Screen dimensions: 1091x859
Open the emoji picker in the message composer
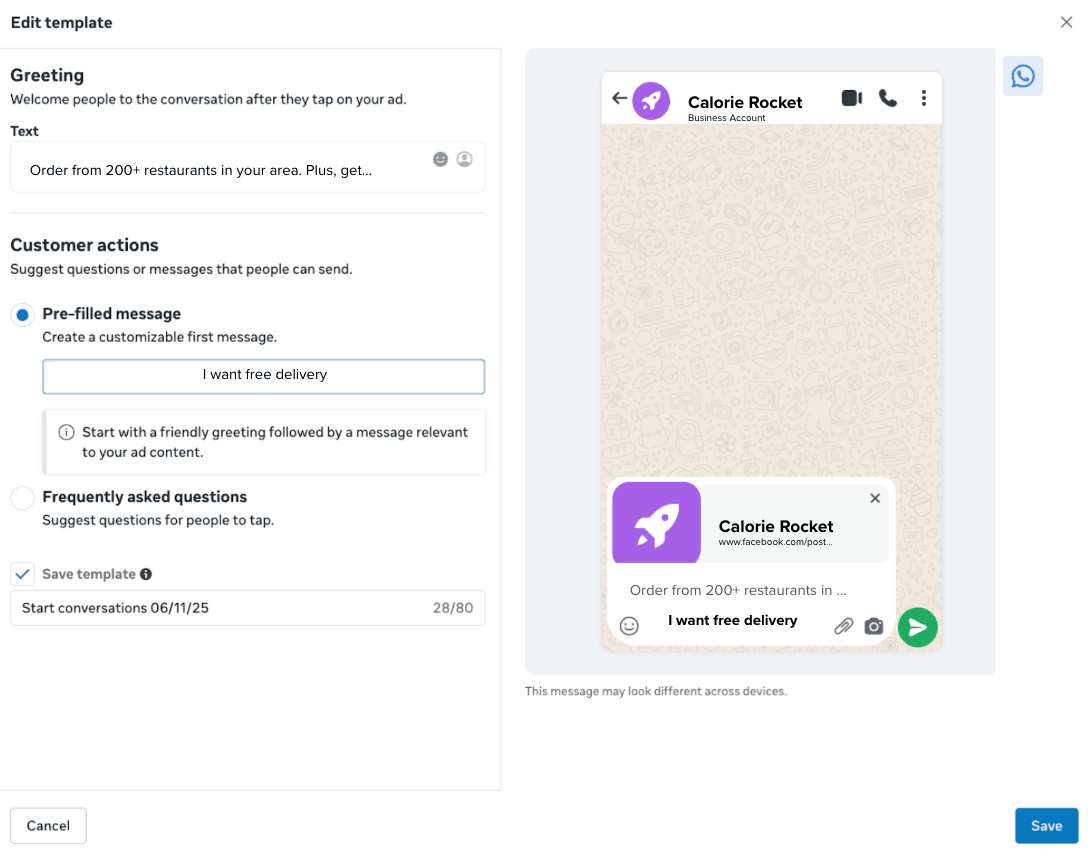pyautogui.click(x=629, y=625)
